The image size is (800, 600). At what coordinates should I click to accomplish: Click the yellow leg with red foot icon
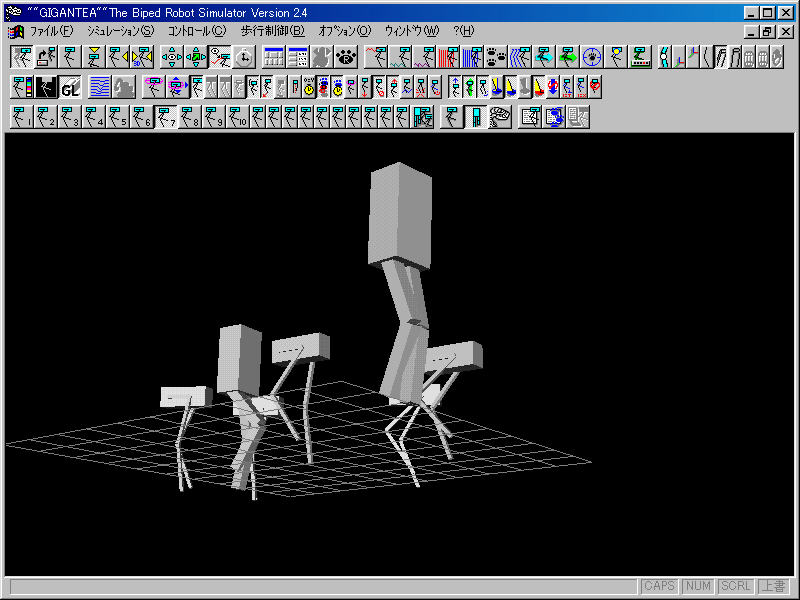(539, 87)
